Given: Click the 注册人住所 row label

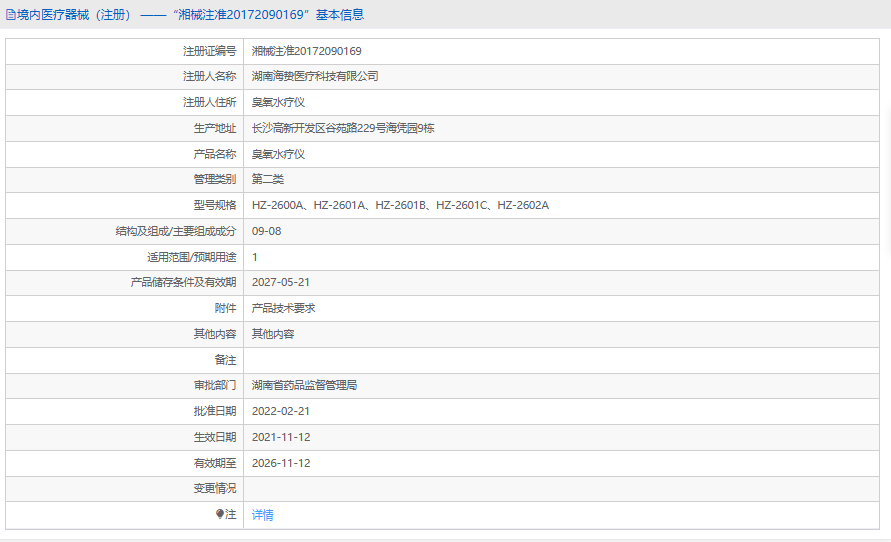Looking at the screenshot, I should pos(209,102).
